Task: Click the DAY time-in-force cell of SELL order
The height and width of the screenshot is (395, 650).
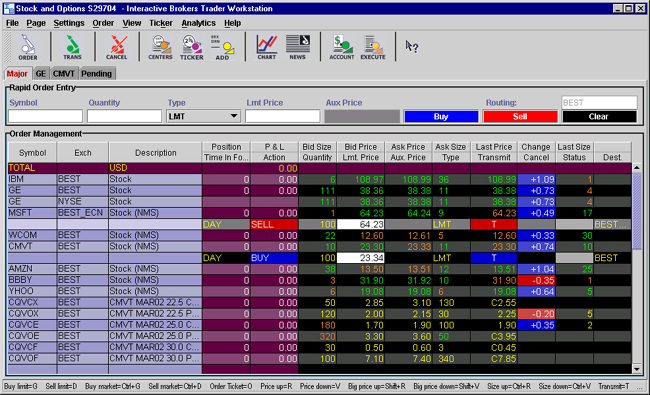Action: [x=226, y=224]
